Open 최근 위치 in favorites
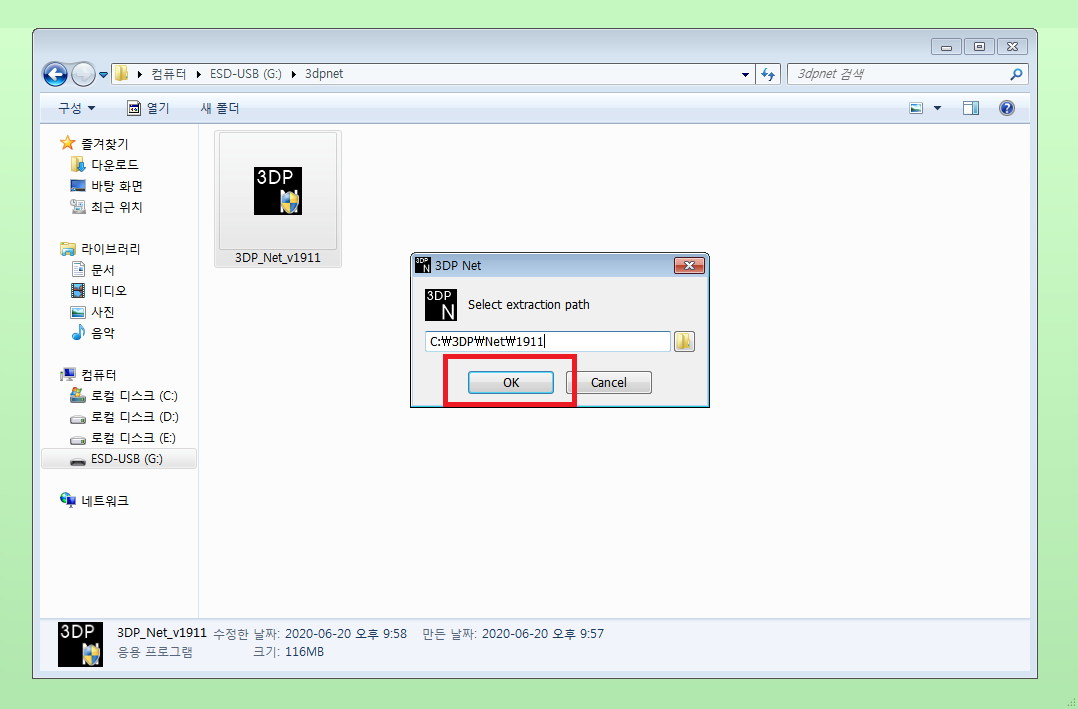1078x709 pixels. pos(116,207)
